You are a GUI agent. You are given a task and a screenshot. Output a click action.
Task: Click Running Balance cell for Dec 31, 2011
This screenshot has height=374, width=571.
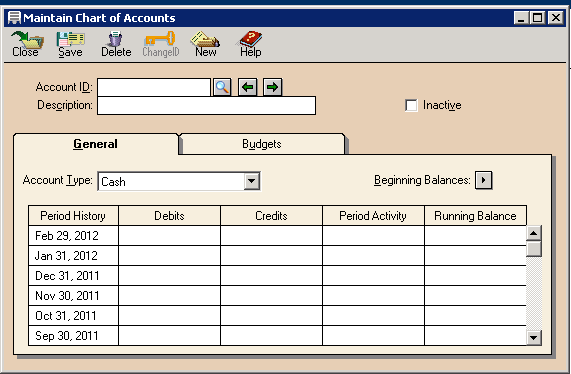(x=475, y=276)
